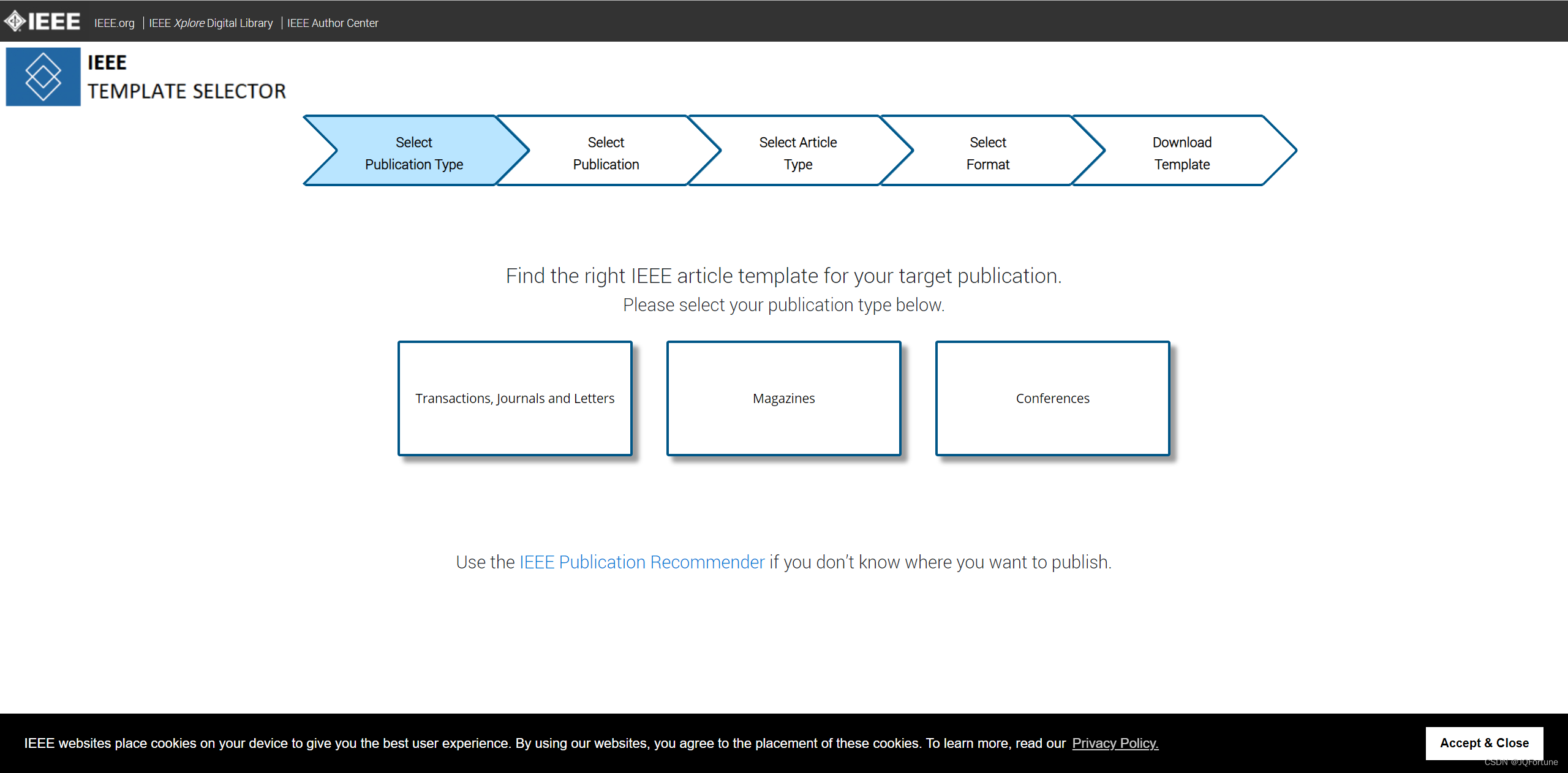Select Transactions, Journals and Letters type
The width and height of the screenshot is (1568, 773).
click(x=515, y=397)
